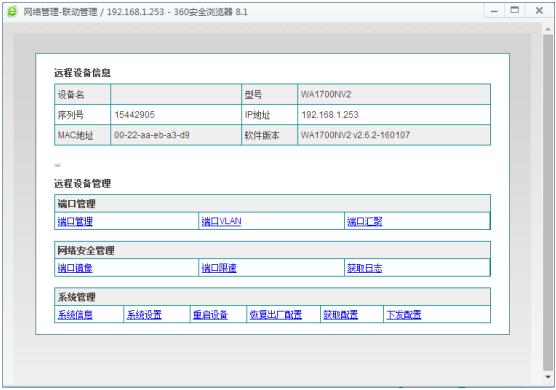
Task: Maximize the browser window
Action: pos(514,11)
